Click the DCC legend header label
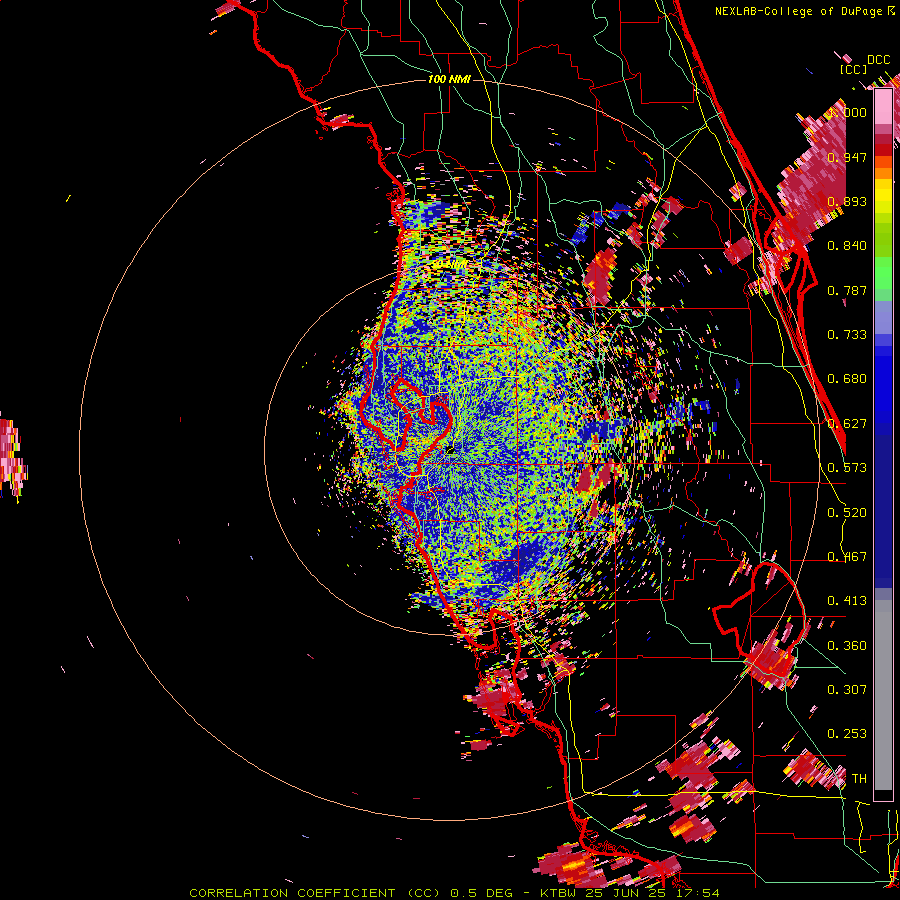 click(x=878, y=60)
